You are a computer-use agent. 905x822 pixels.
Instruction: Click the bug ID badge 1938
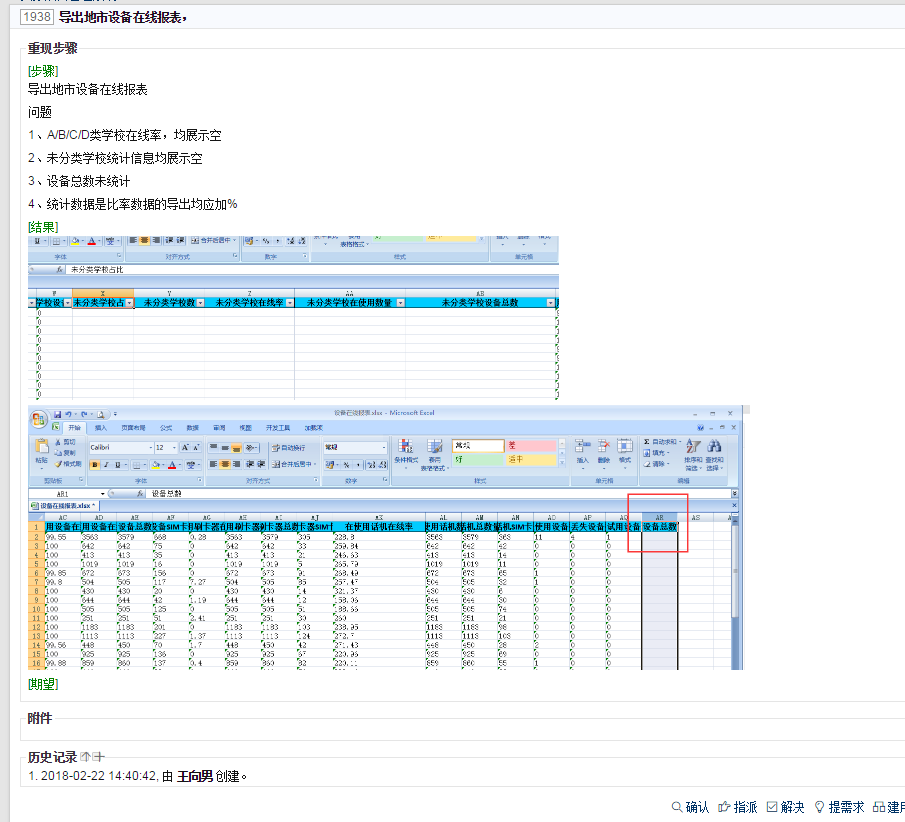(x=37, y=17)
